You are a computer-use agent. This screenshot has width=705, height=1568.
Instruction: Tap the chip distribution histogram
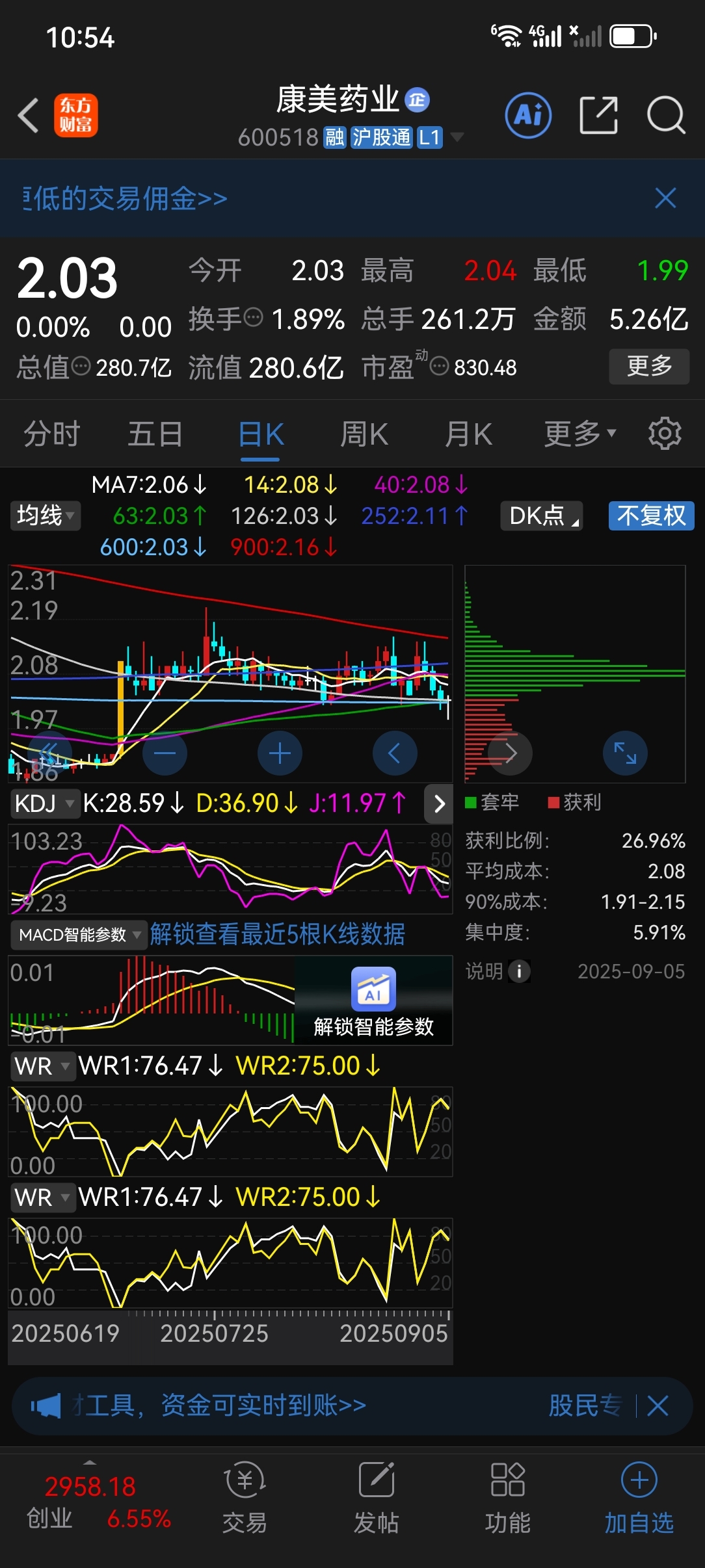[575, 673]
